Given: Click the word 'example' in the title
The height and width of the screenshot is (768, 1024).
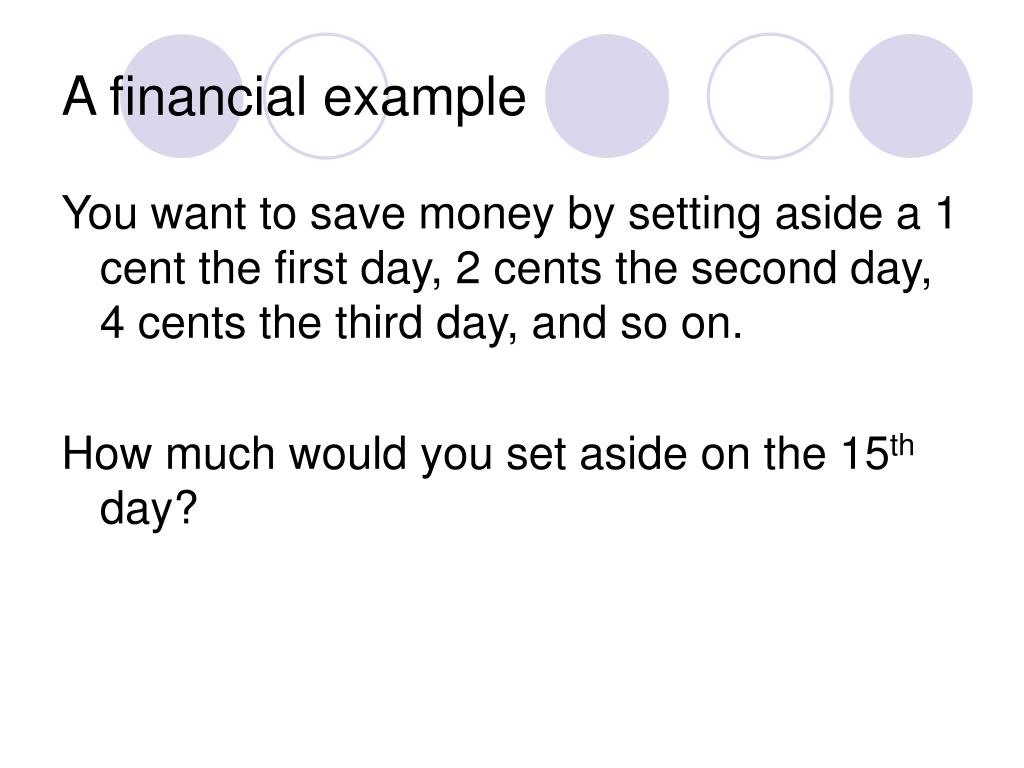Looking at the screenshot, I should [x=424, y=100].
